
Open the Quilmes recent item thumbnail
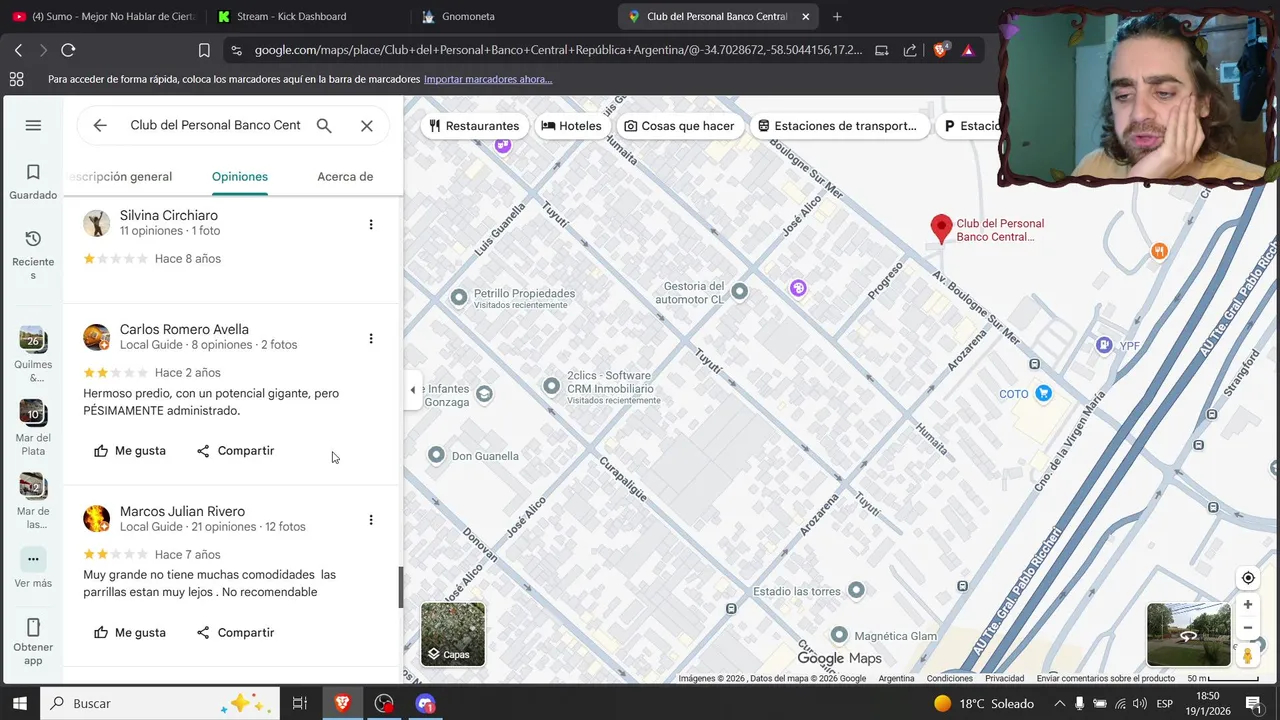(33, 340)
